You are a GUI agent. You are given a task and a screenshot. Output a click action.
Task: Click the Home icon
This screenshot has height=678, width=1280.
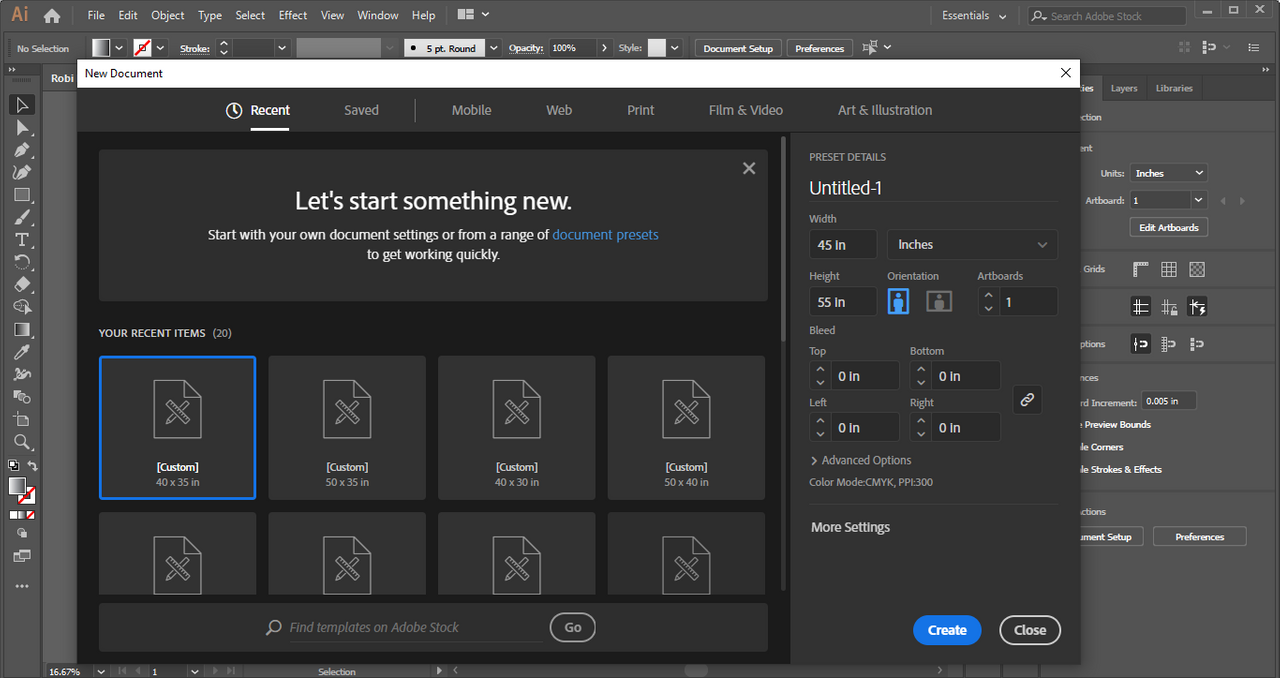click(x=52, y=15)
